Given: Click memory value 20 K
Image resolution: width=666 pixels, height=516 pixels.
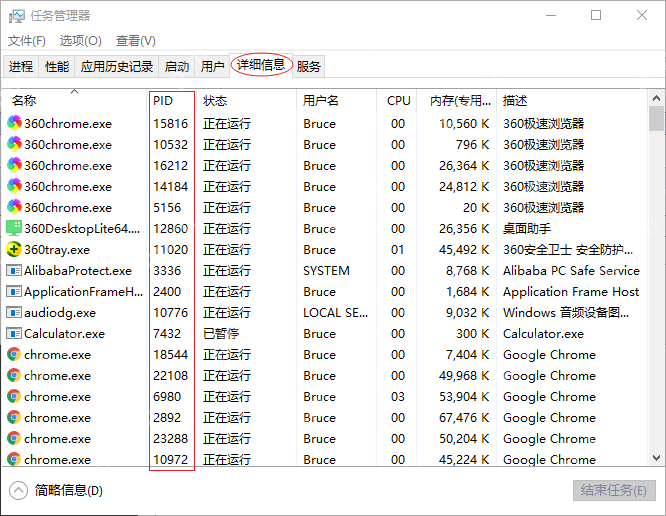Looking at the screenshot, I should (476, 208).
